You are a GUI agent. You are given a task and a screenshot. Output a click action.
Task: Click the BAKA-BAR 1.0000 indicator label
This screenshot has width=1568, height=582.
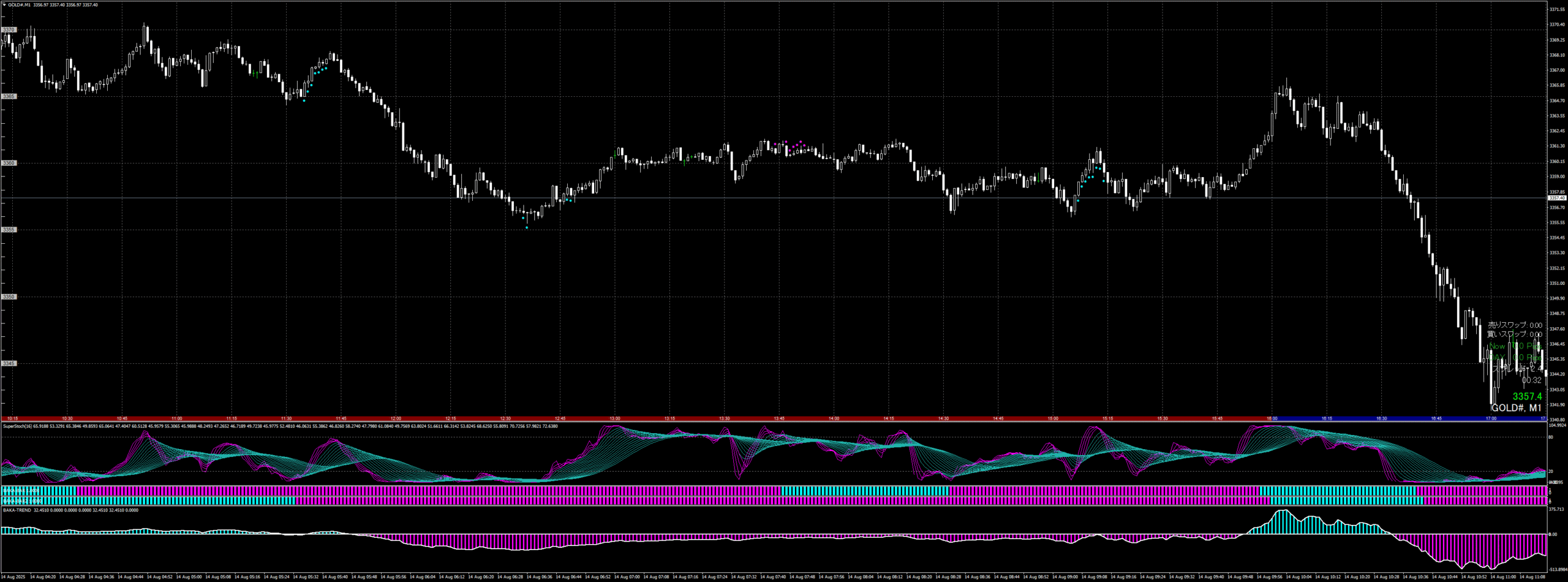pos(21,491)
